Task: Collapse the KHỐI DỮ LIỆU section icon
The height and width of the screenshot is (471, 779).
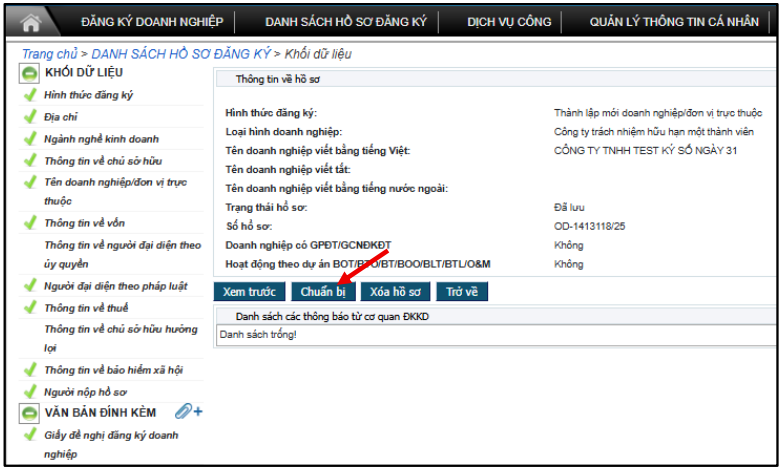Action: (29, 74)
